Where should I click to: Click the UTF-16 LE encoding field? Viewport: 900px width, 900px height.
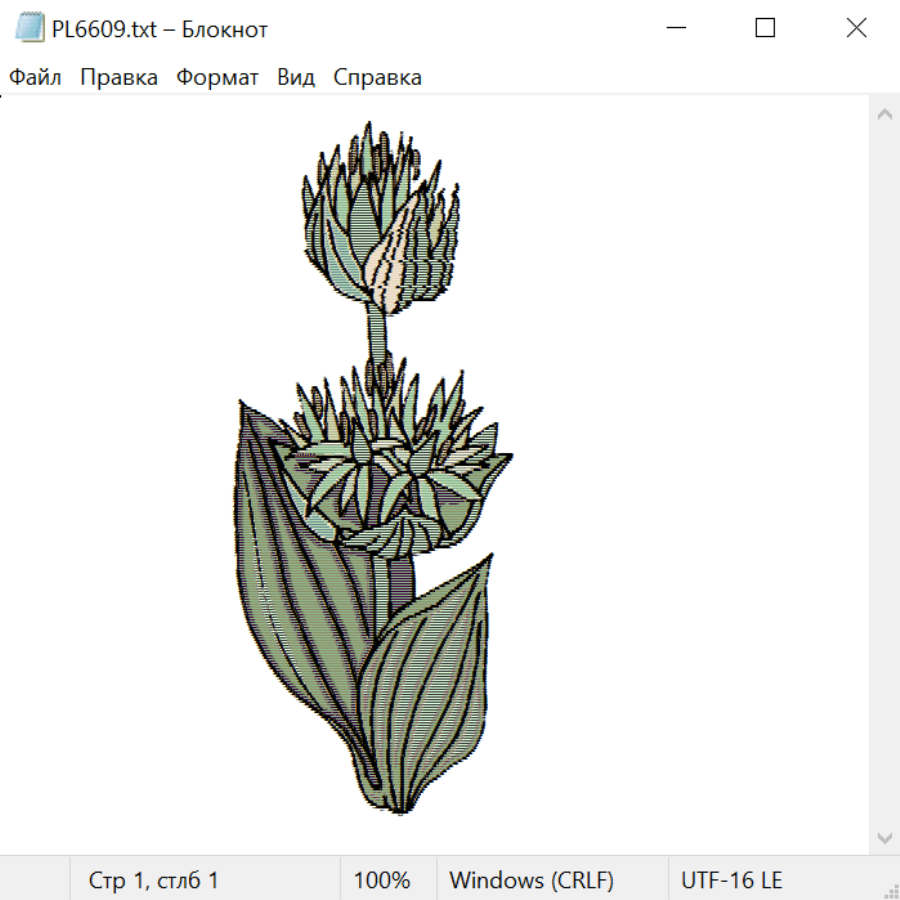pyautogui.click(x=731, y=881)
